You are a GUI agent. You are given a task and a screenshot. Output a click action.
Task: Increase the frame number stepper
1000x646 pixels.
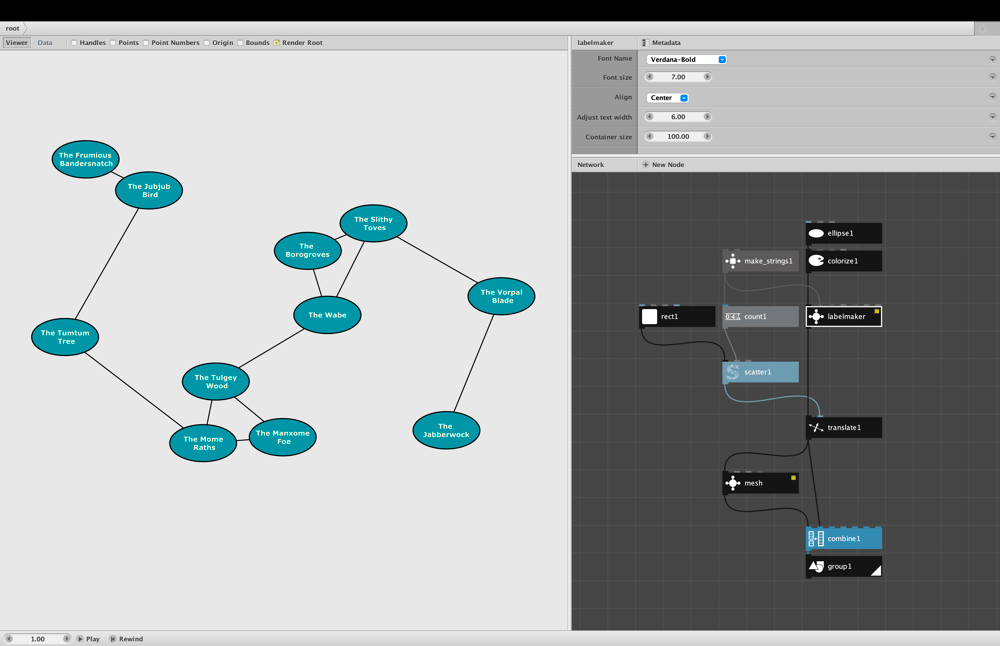click(66, 638)
